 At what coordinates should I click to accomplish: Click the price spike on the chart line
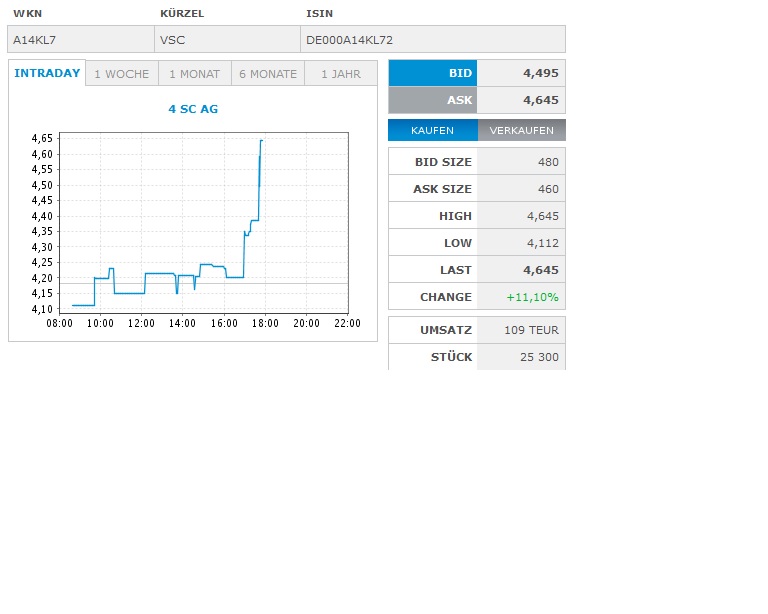point(260,160)
